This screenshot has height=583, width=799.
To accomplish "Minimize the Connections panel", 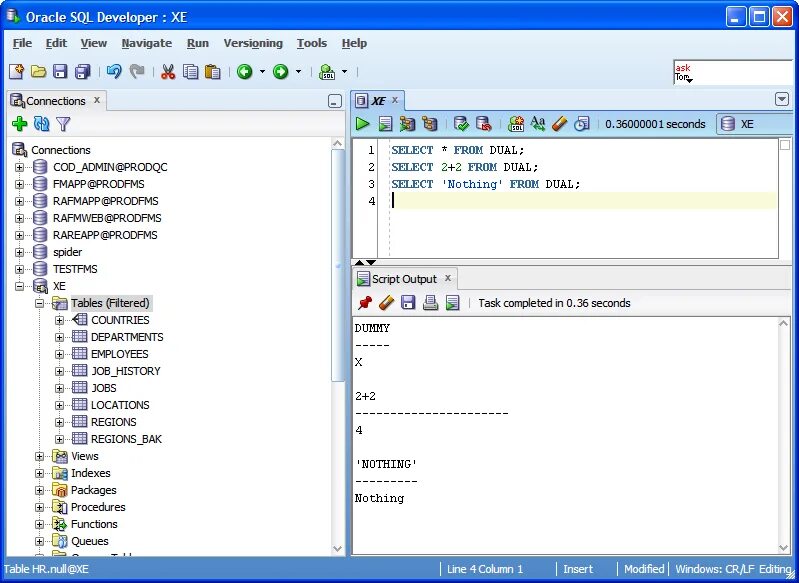I will point(335,101).
